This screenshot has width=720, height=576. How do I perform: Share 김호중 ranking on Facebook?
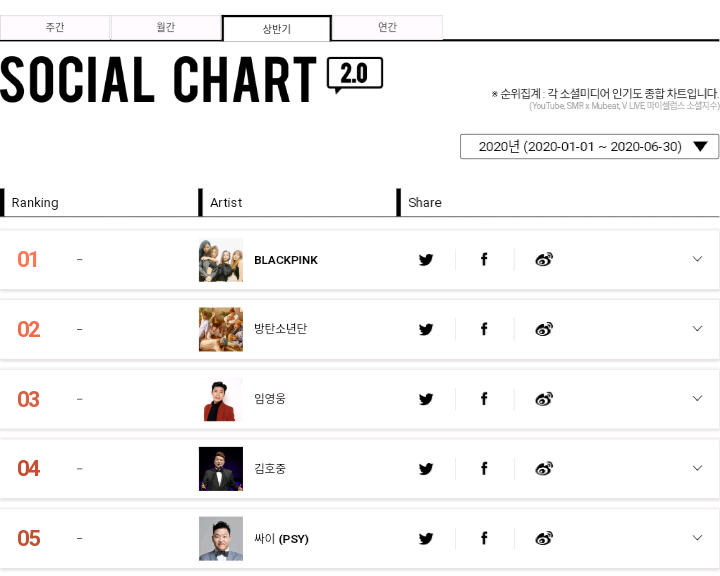(x=484, y=468)
